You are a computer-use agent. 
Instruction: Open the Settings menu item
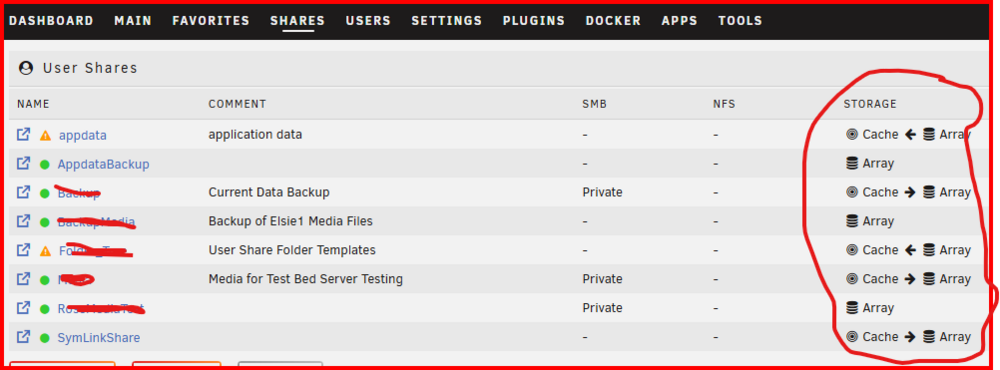pyautogui.click(x=446, y=20)
